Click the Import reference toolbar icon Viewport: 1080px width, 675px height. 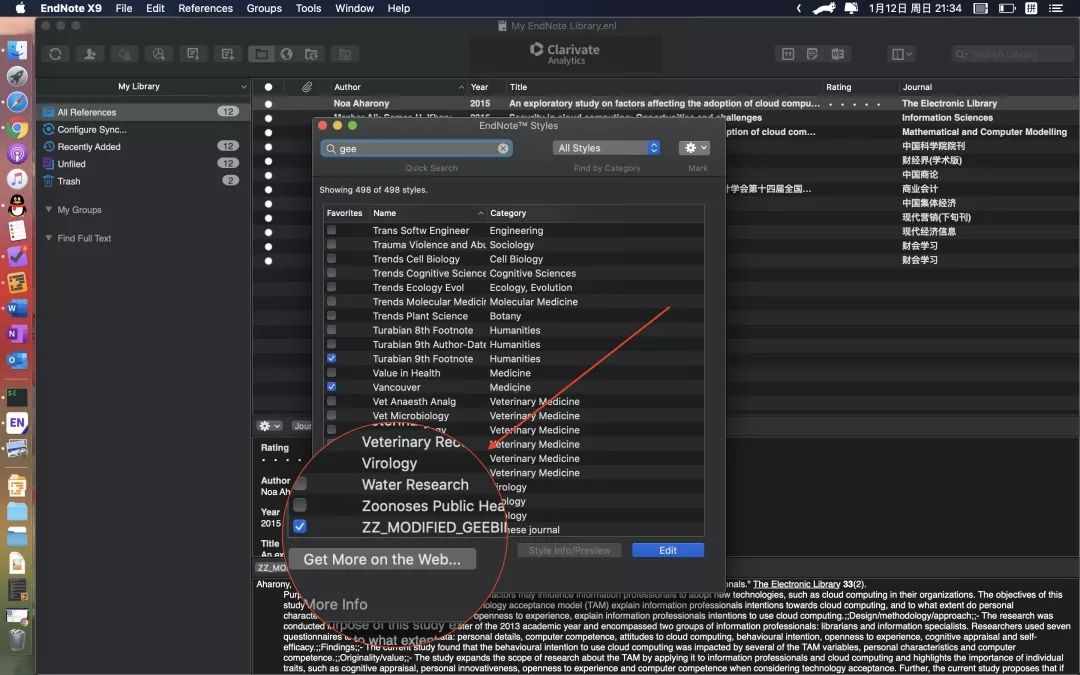coord(193,54)
